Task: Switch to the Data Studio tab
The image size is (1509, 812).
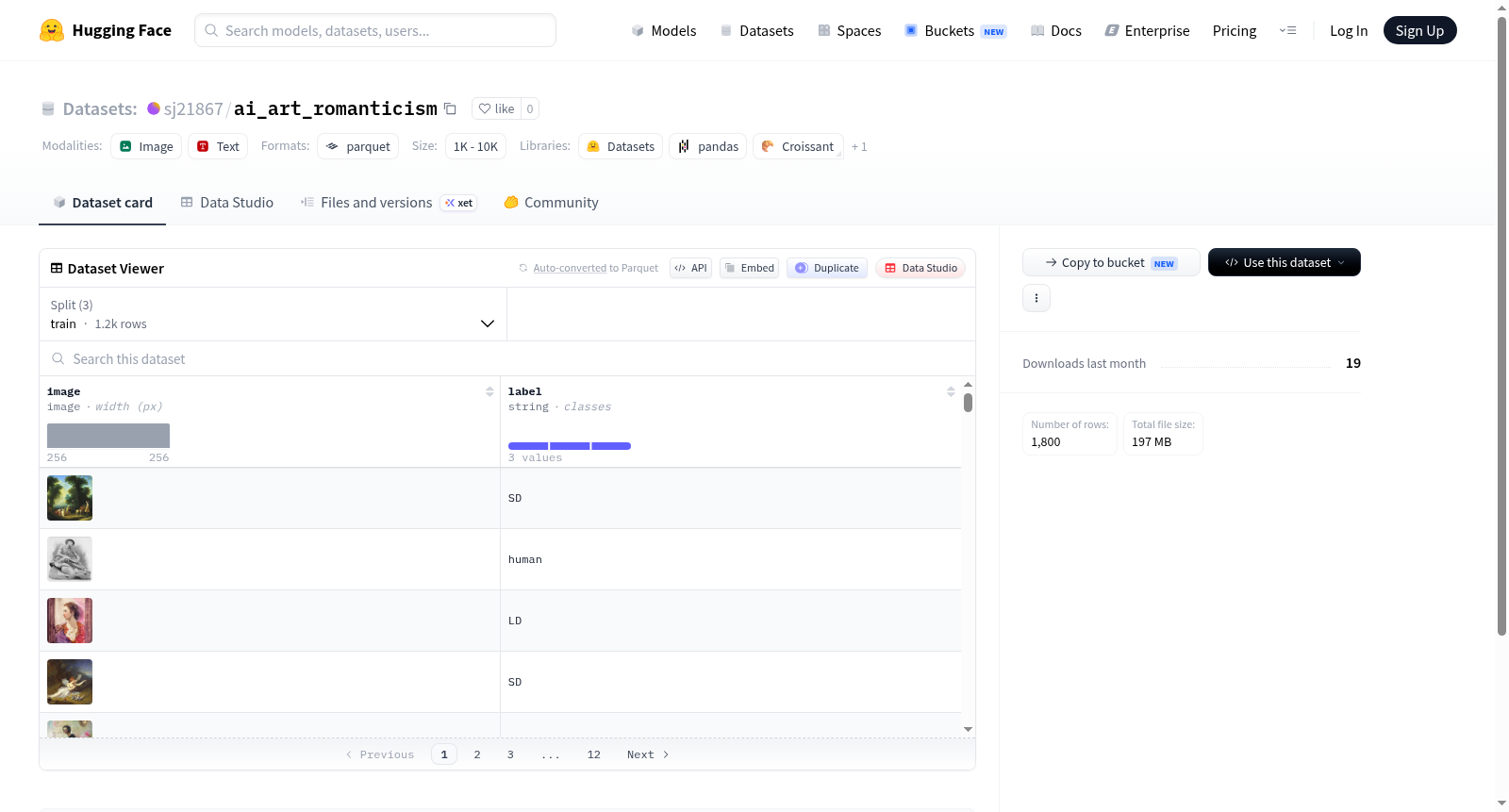Action: 227,202
